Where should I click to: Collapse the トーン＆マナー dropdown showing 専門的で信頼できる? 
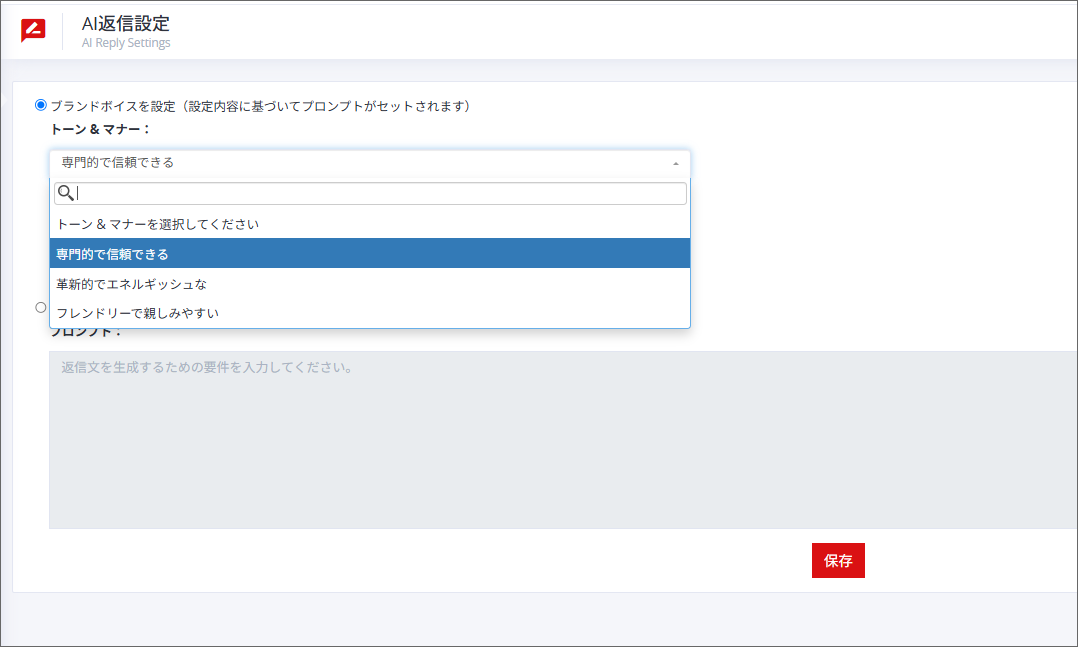click(370, 163)
